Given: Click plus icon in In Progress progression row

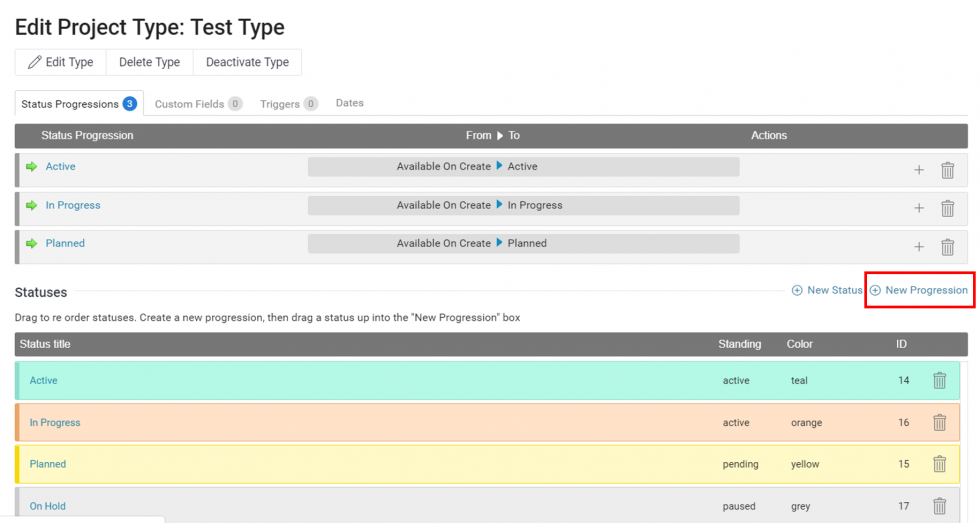Looking at the screenshot, I should coord(919,208).
